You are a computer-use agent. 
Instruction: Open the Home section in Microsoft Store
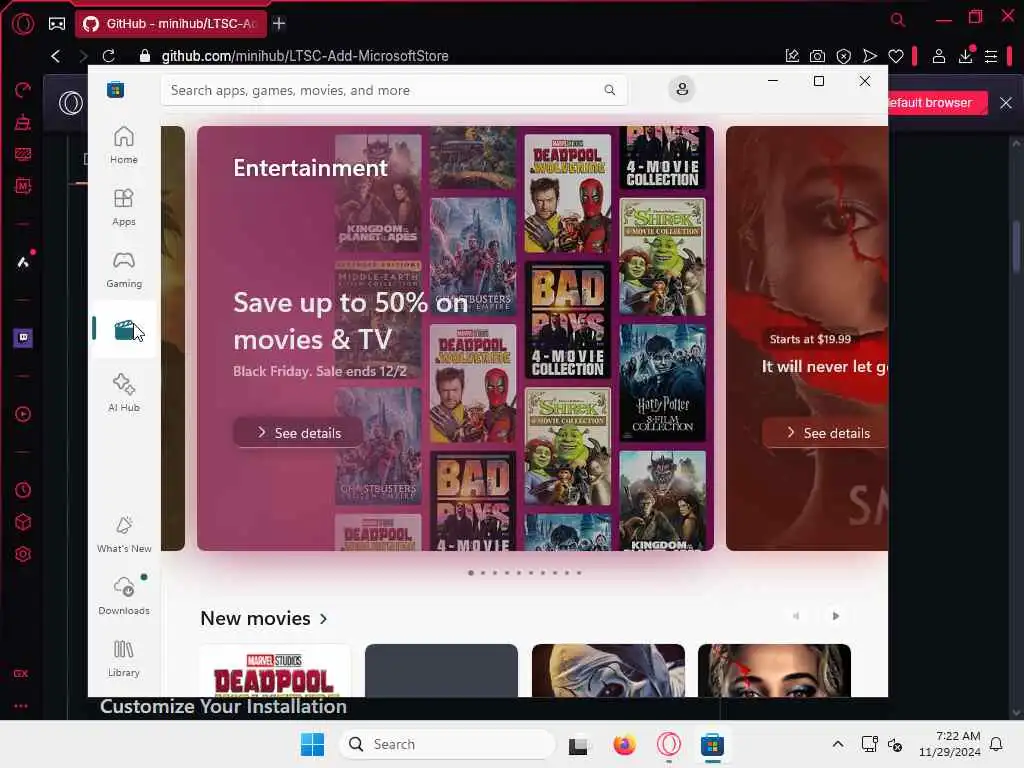[x=123, y=145]
